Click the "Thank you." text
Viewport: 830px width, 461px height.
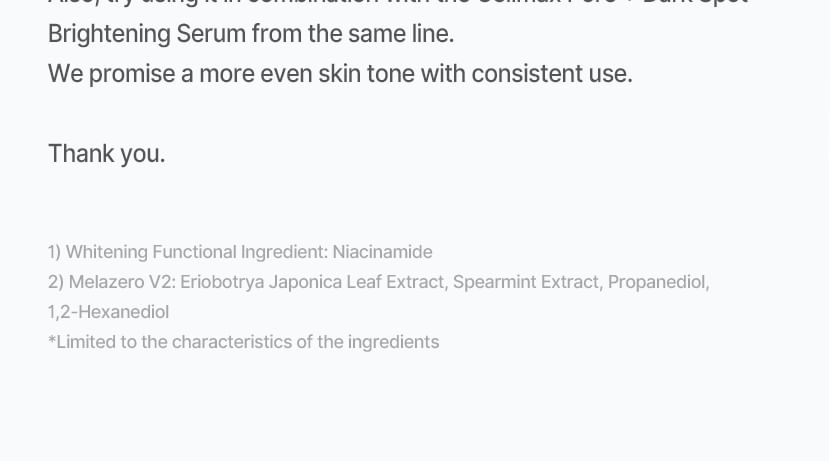[106, 154]
